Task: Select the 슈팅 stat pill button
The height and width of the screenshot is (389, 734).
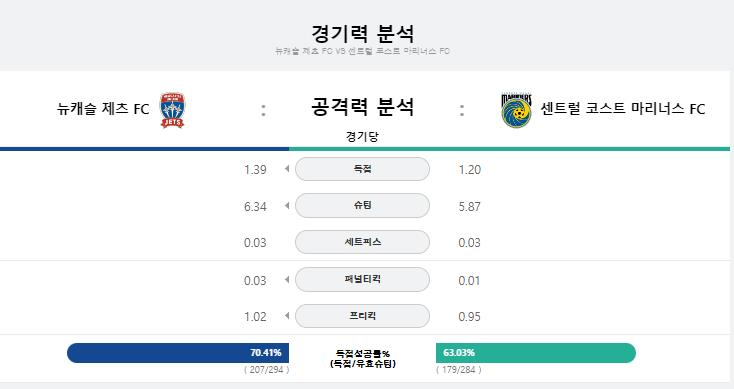Action: pos(362,206)
